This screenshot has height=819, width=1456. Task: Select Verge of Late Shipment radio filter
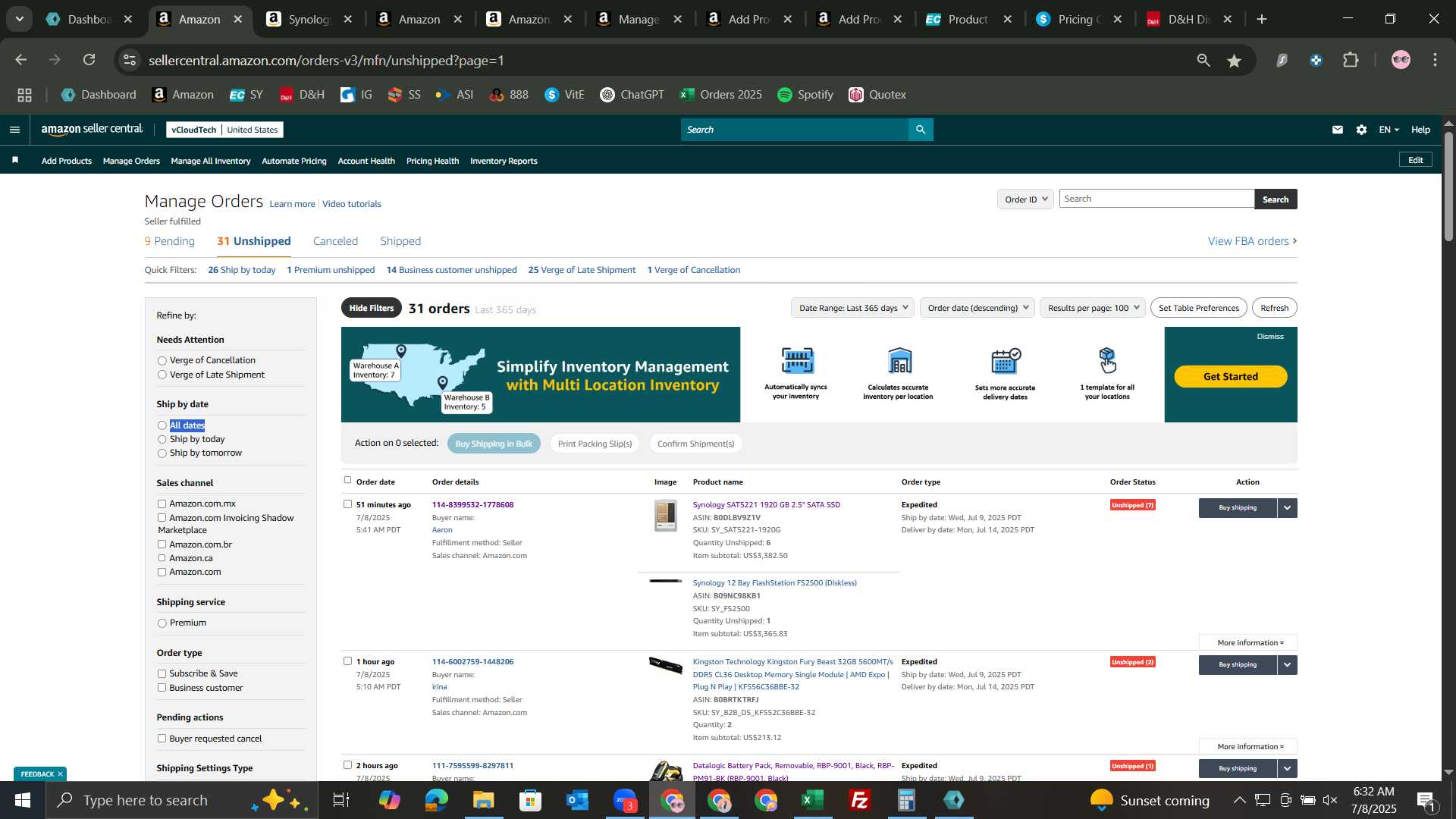(162, 375)
